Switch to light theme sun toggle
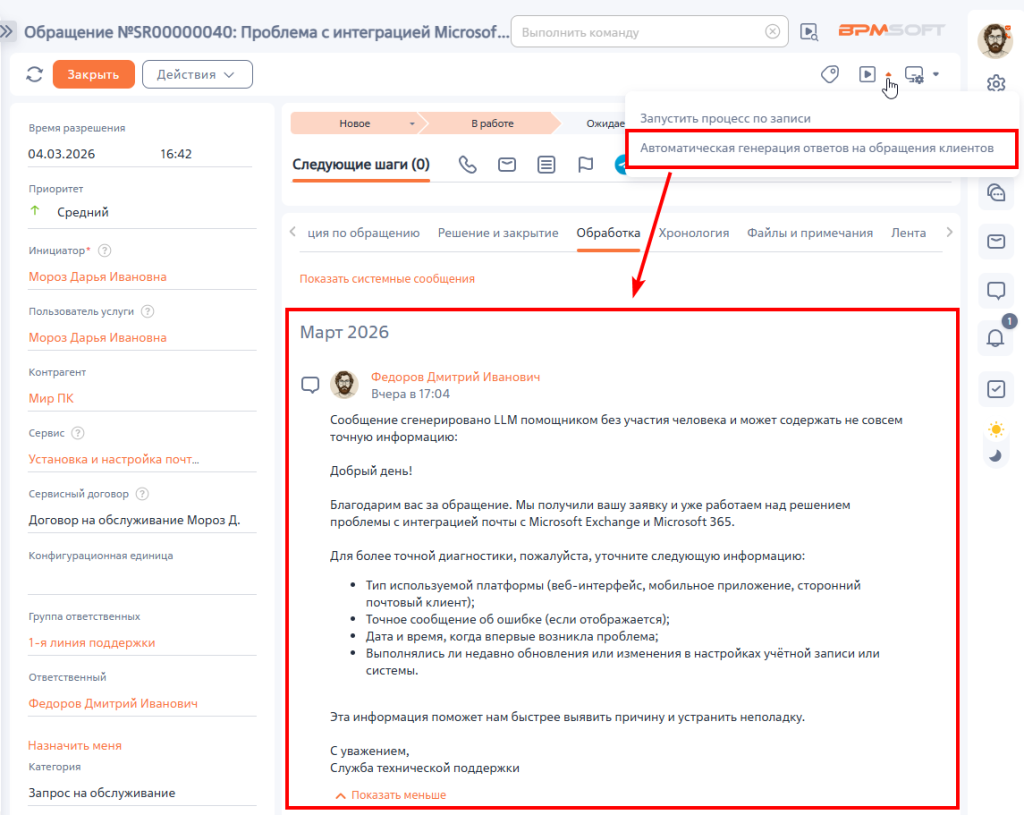Viewport: 1024px width, 815px height. (995, 430)
